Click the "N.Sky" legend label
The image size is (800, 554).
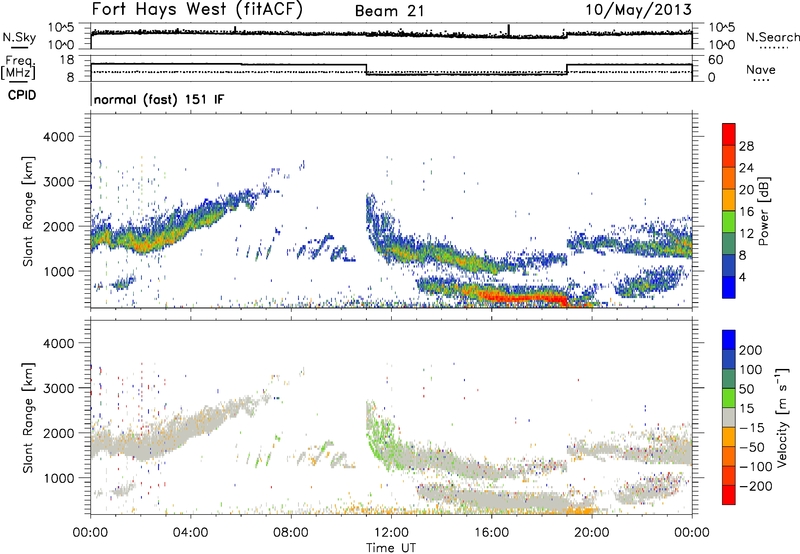[19, 37]
